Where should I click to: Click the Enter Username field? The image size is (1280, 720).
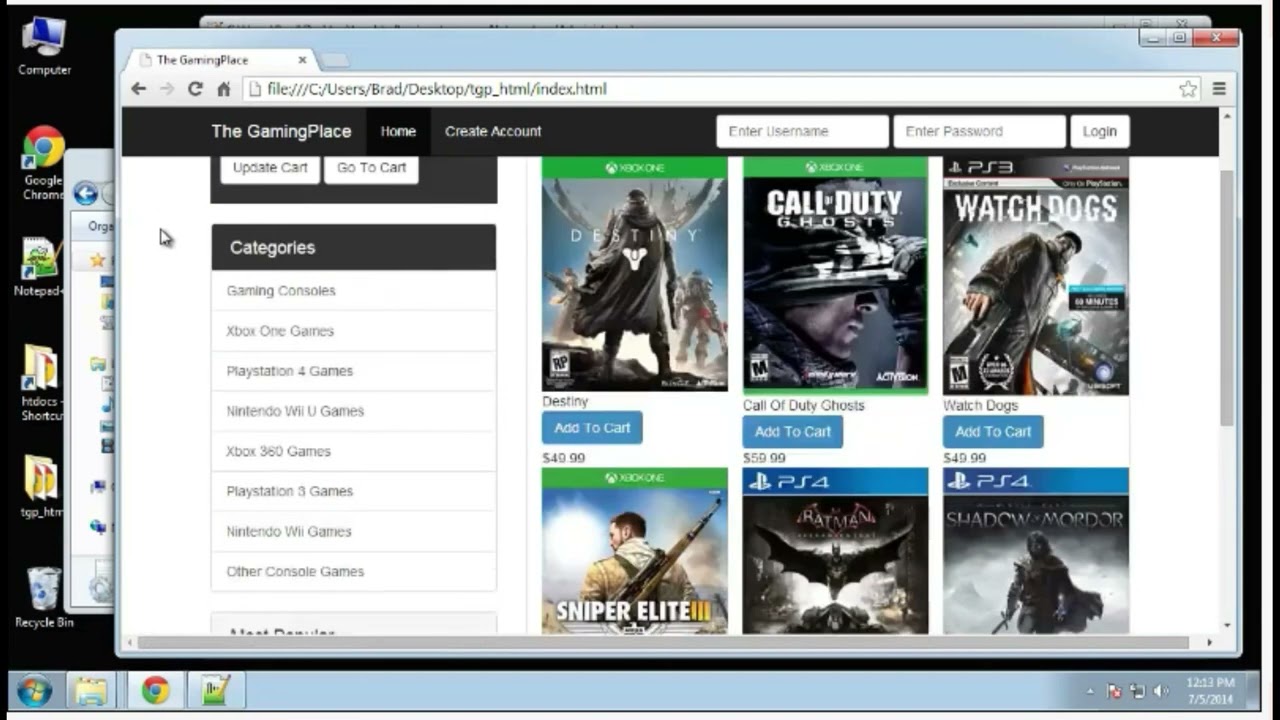(802, 131)
